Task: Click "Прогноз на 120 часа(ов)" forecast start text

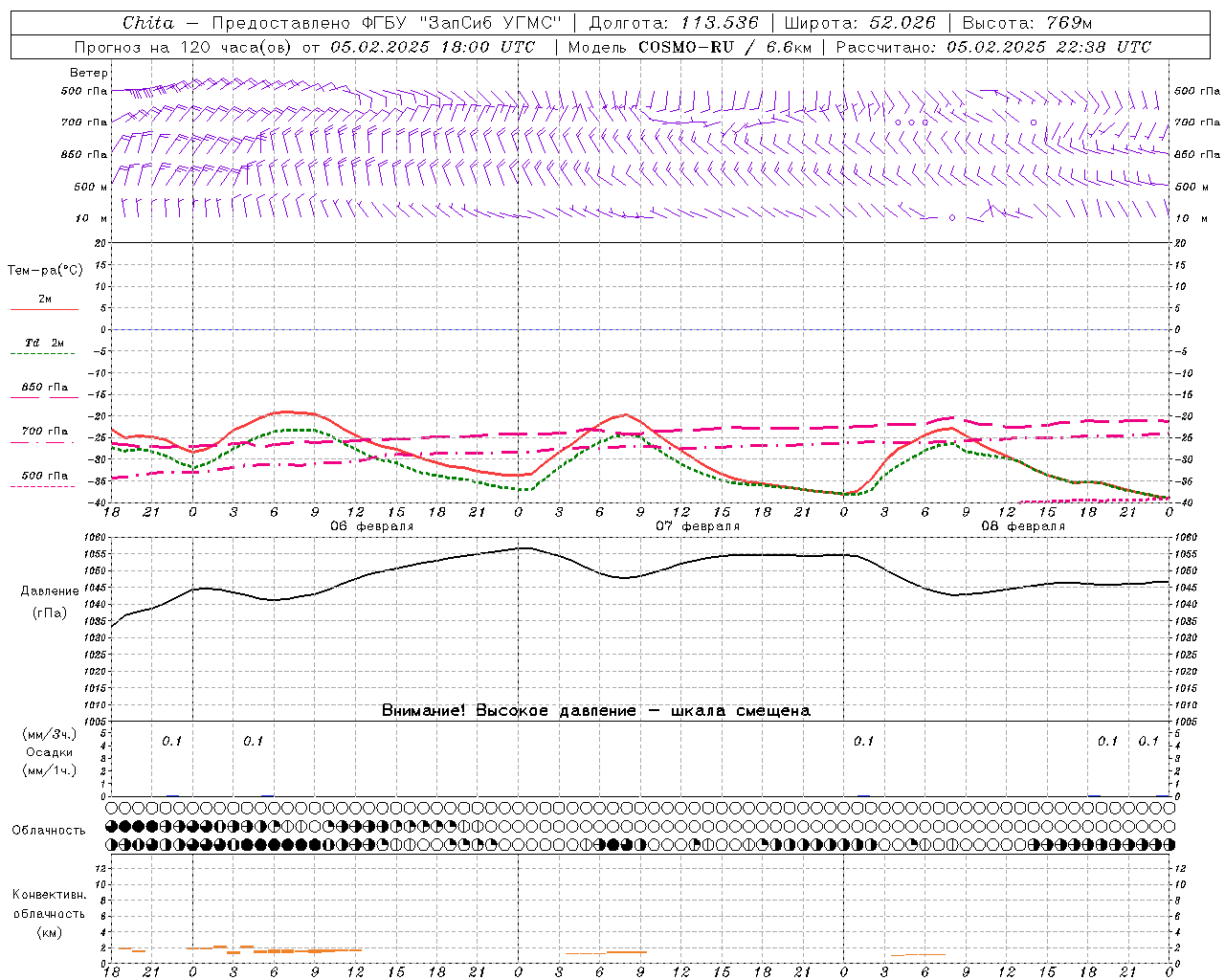Action: (x=183, y=47)
